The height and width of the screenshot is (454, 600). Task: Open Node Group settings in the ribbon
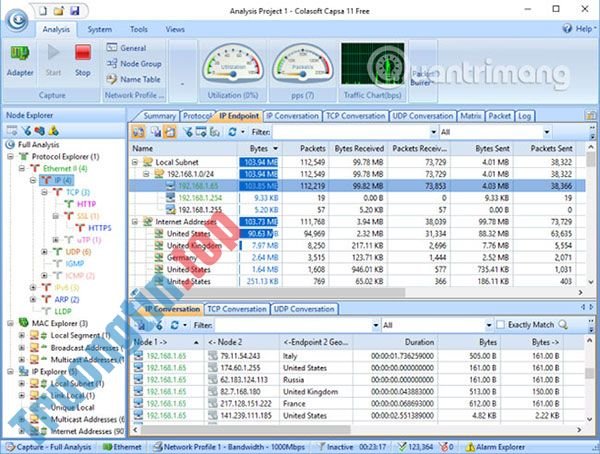(138, 63)
